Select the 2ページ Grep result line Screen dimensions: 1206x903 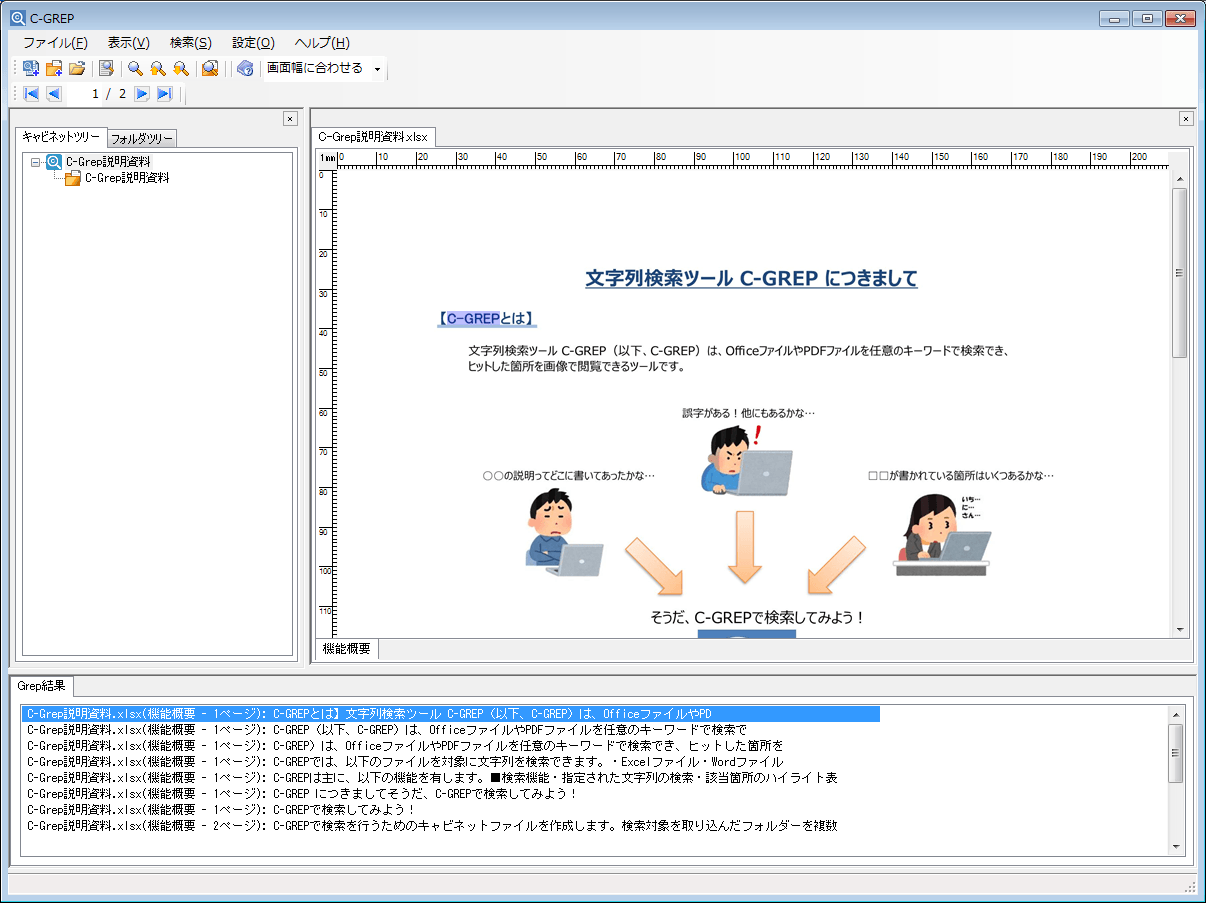pos(430,826)
